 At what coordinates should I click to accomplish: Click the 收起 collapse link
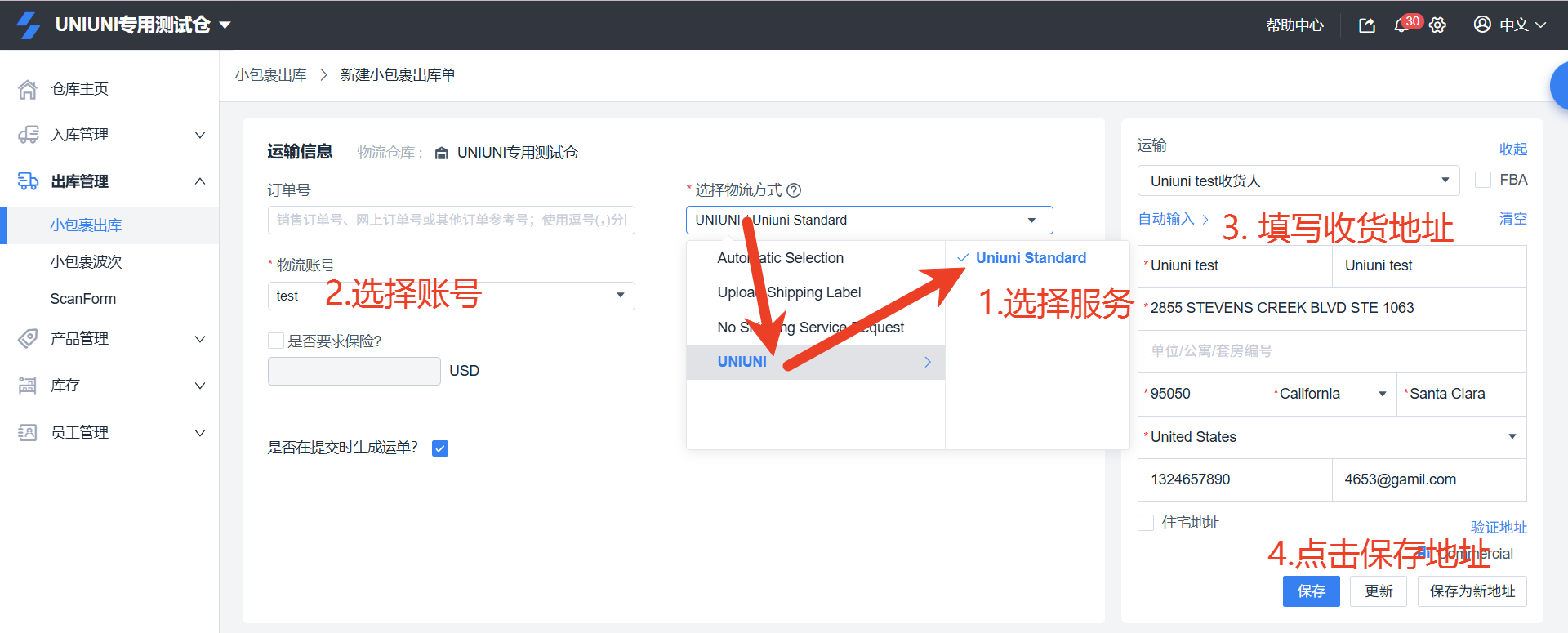(1513, 149)
